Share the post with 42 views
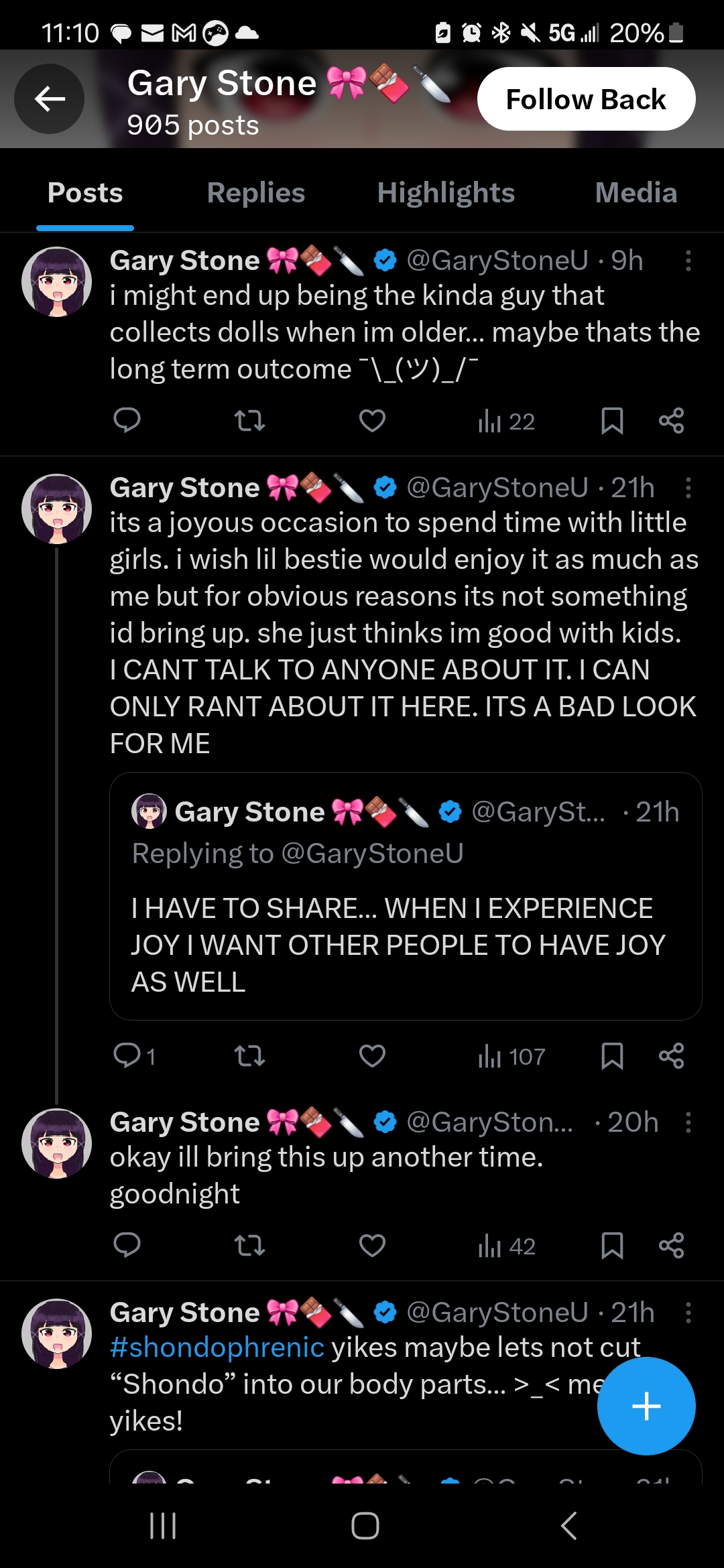Image resolution: width=724 pixels, height=1568 pixels. coord(671,1246)
